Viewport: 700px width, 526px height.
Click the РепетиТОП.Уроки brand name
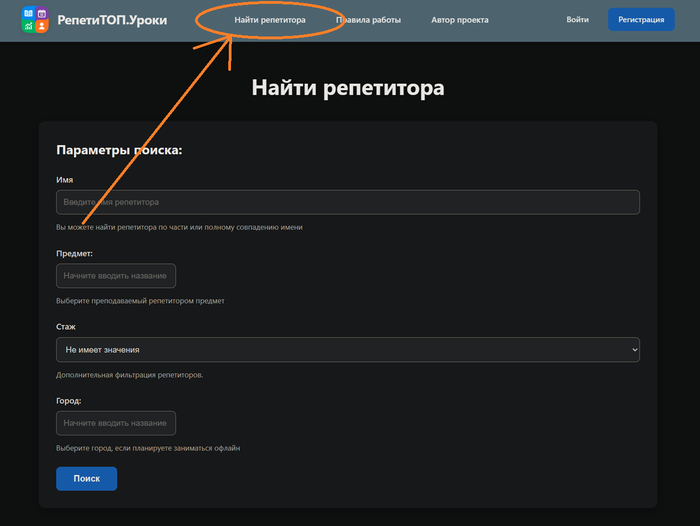point(112,20)
